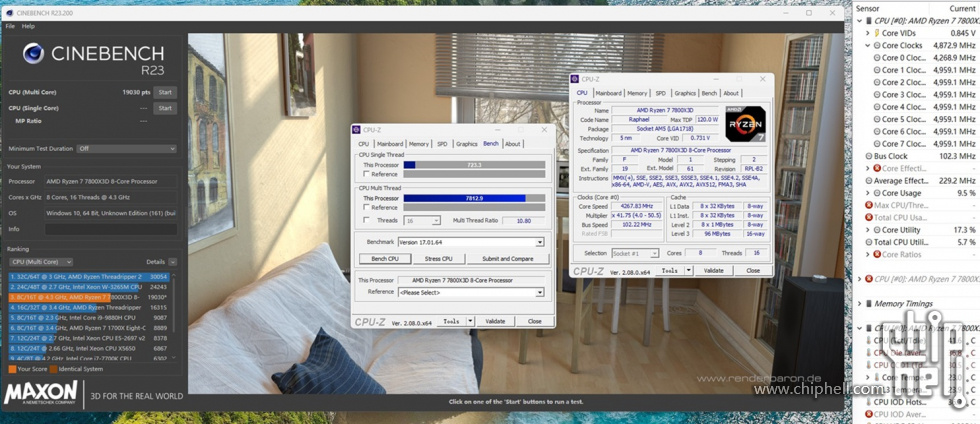Click red X icon on Max CPU/Thread row
The width and height of the screenshot is (980, 424).
(x=869, y=205)
